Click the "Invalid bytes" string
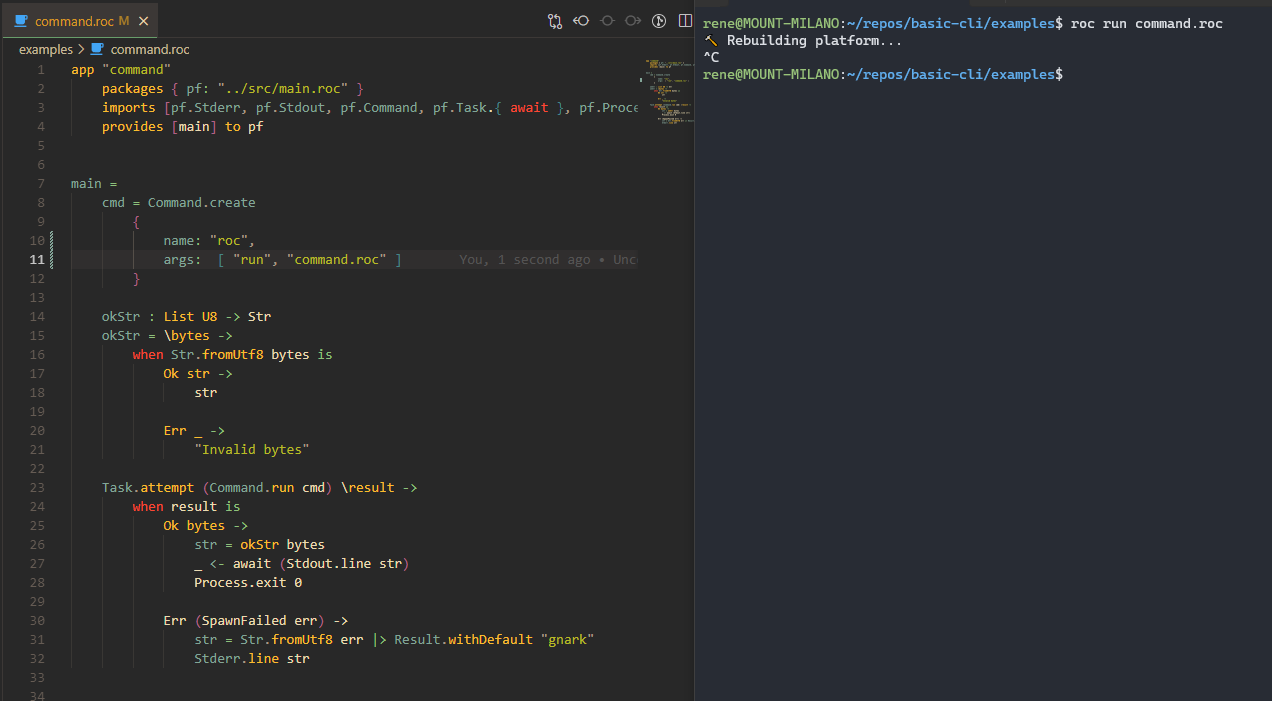This screenshot has height=701, width=1272. [x=252, y=449]
